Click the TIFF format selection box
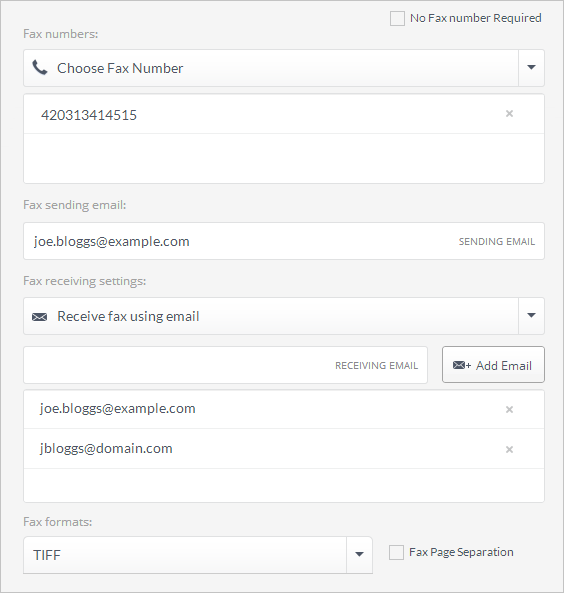The image size is (564, 593). [x=185, y=554]
